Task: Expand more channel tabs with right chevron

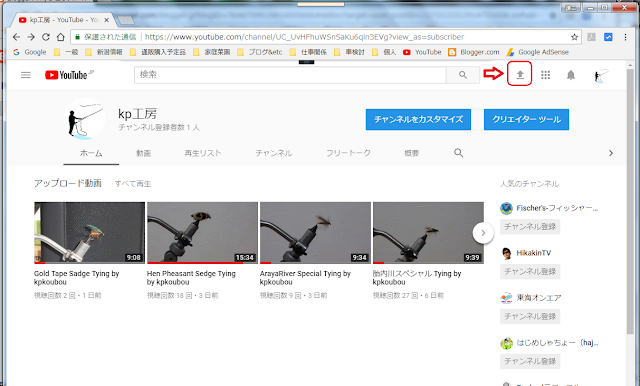Action: click(x=611, y=153)
